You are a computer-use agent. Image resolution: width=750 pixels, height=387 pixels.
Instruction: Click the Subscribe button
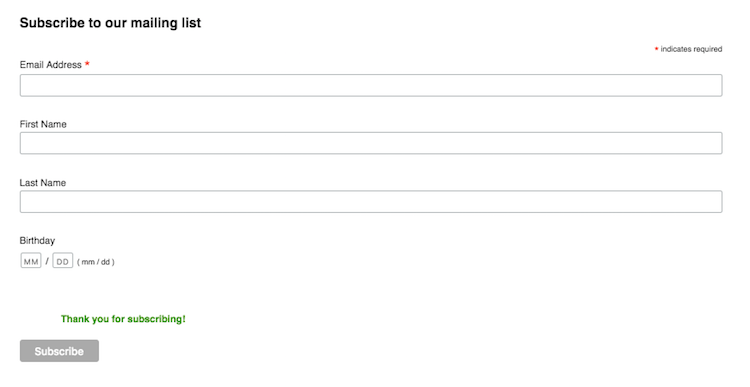click(x=59, y=351)
